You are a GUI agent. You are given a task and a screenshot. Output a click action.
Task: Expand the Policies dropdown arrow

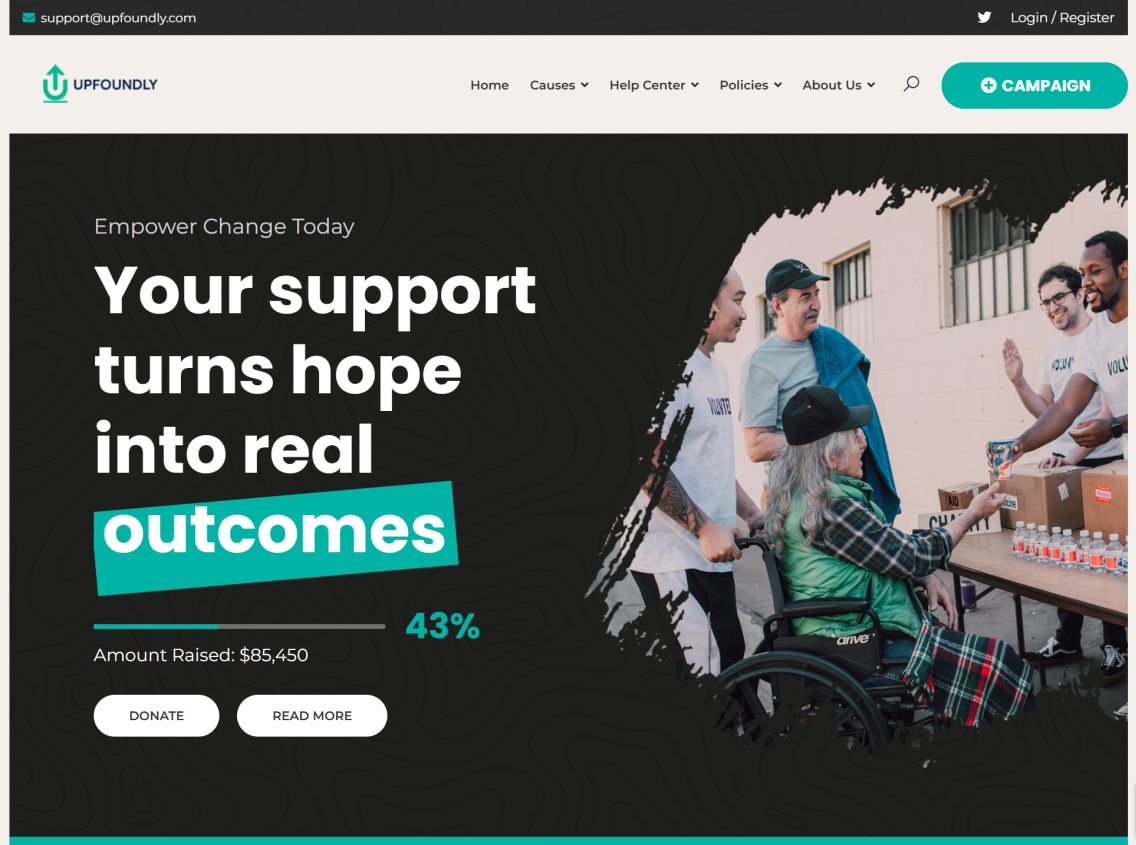[x=778, y=85]
